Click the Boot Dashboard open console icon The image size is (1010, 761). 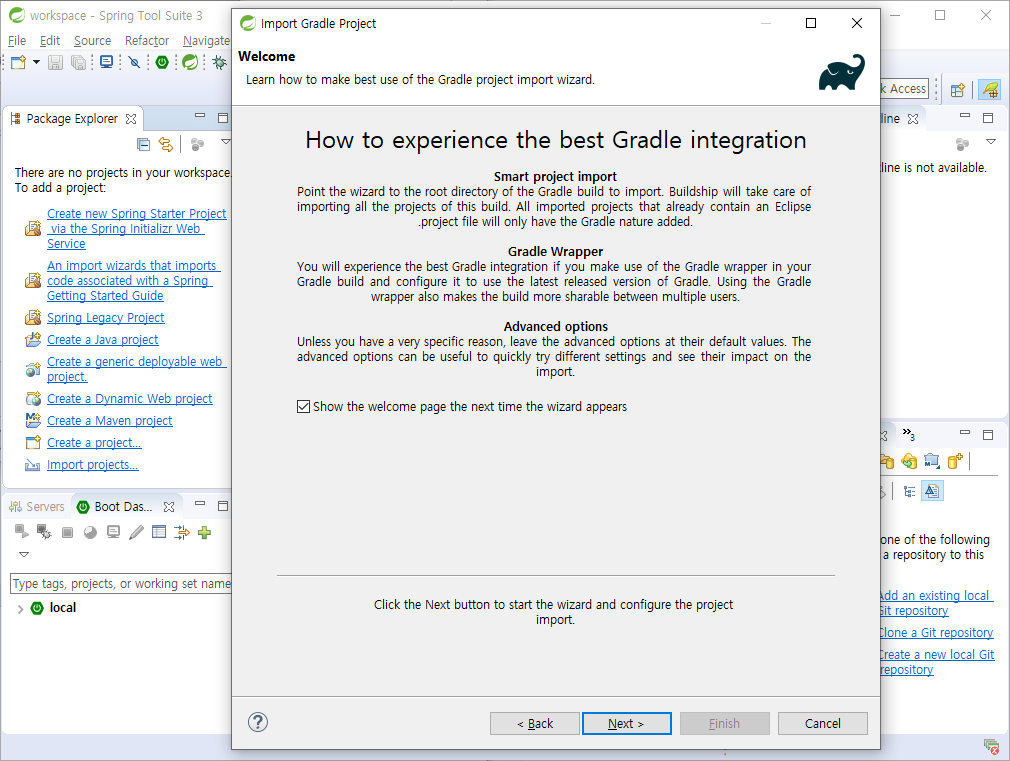[x=113, y=532]
